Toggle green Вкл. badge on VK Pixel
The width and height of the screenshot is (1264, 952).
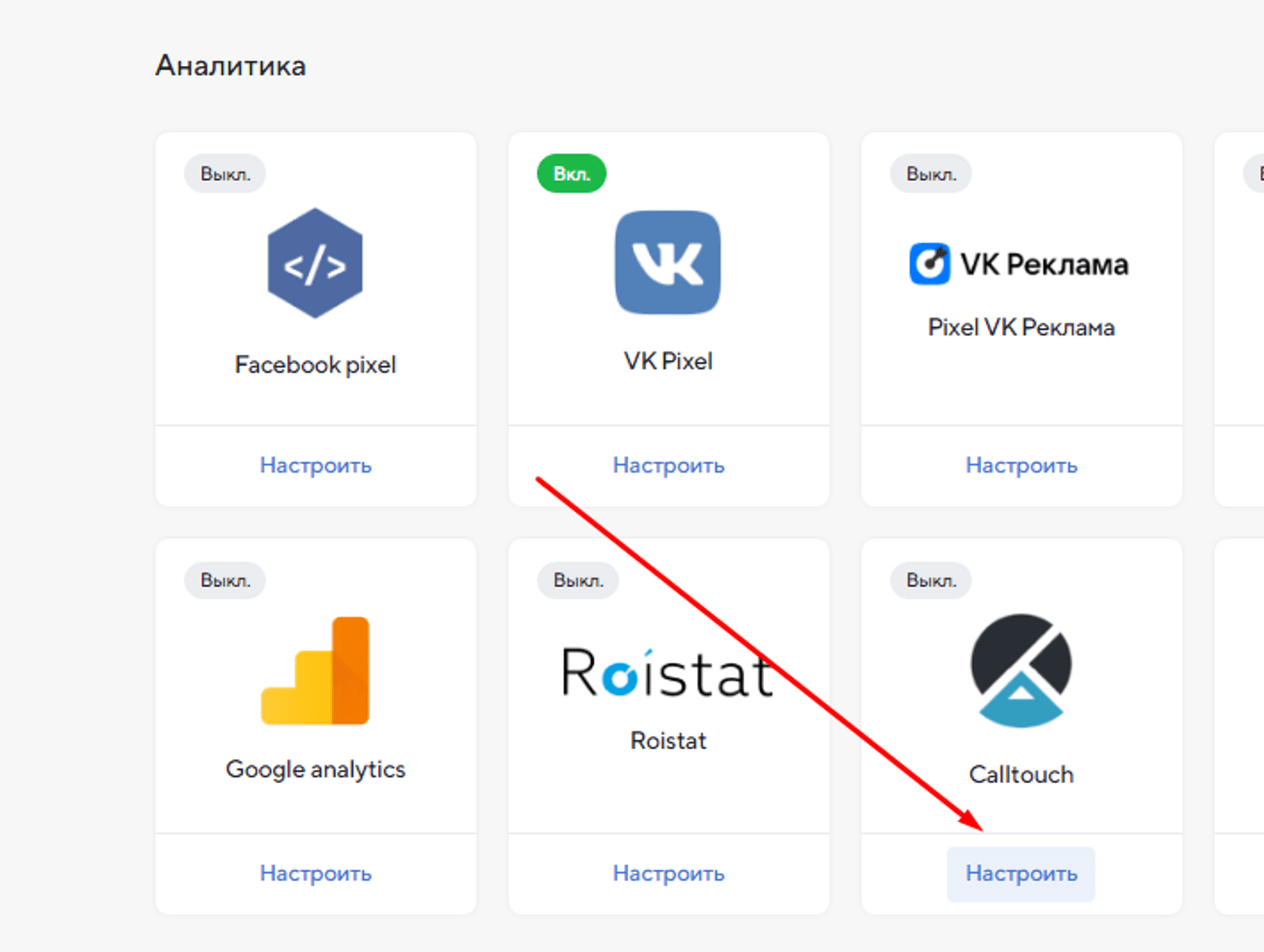tap(571, 173)
